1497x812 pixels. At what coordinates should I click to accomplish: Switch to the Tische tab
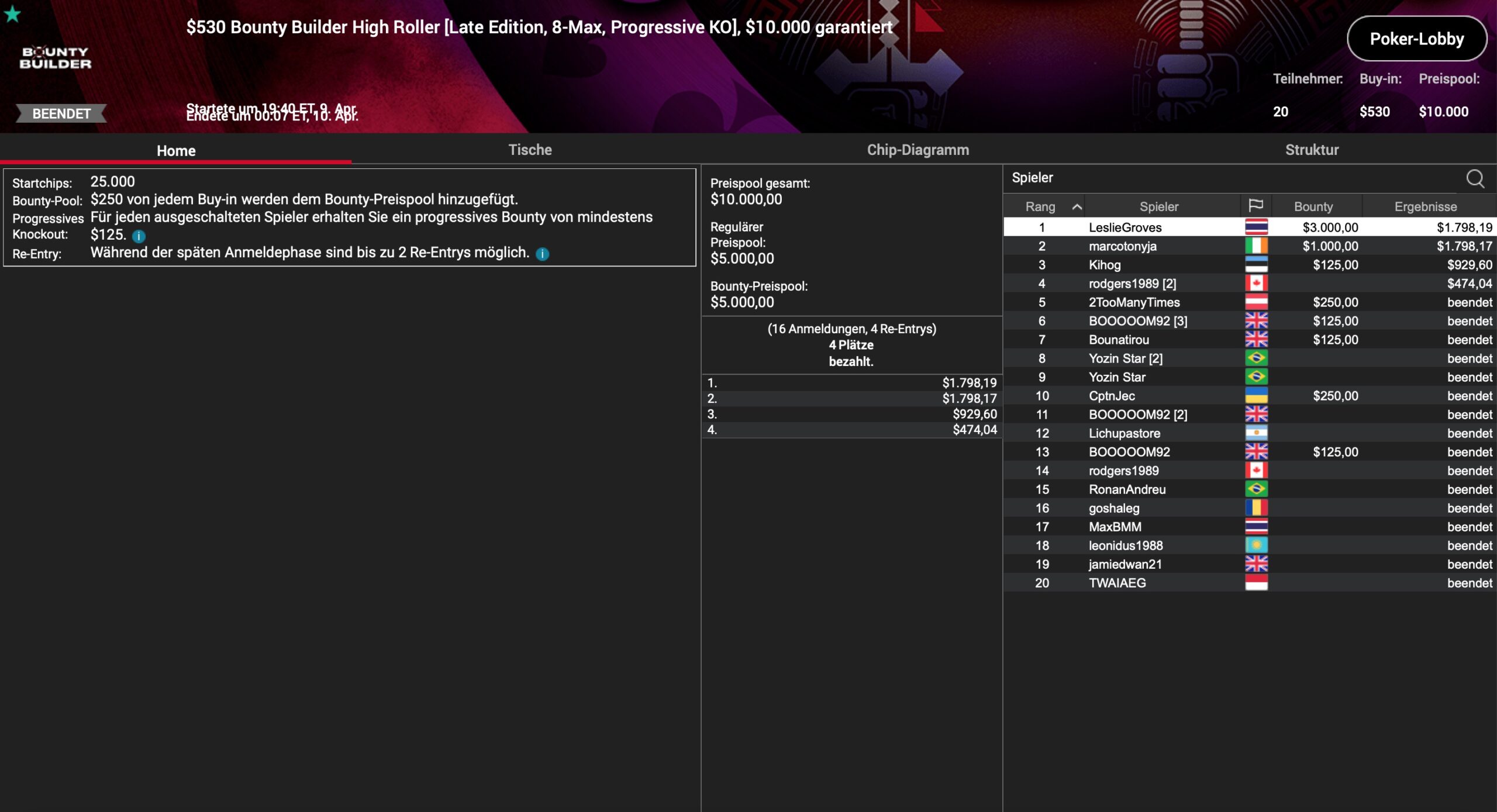530,150
